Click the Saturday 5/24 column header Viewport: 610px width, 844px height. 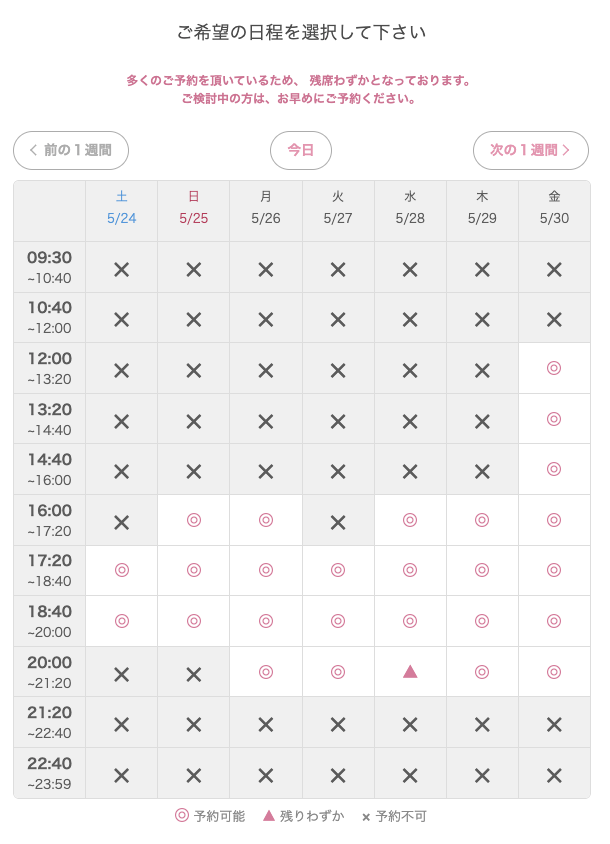[122, 207]
